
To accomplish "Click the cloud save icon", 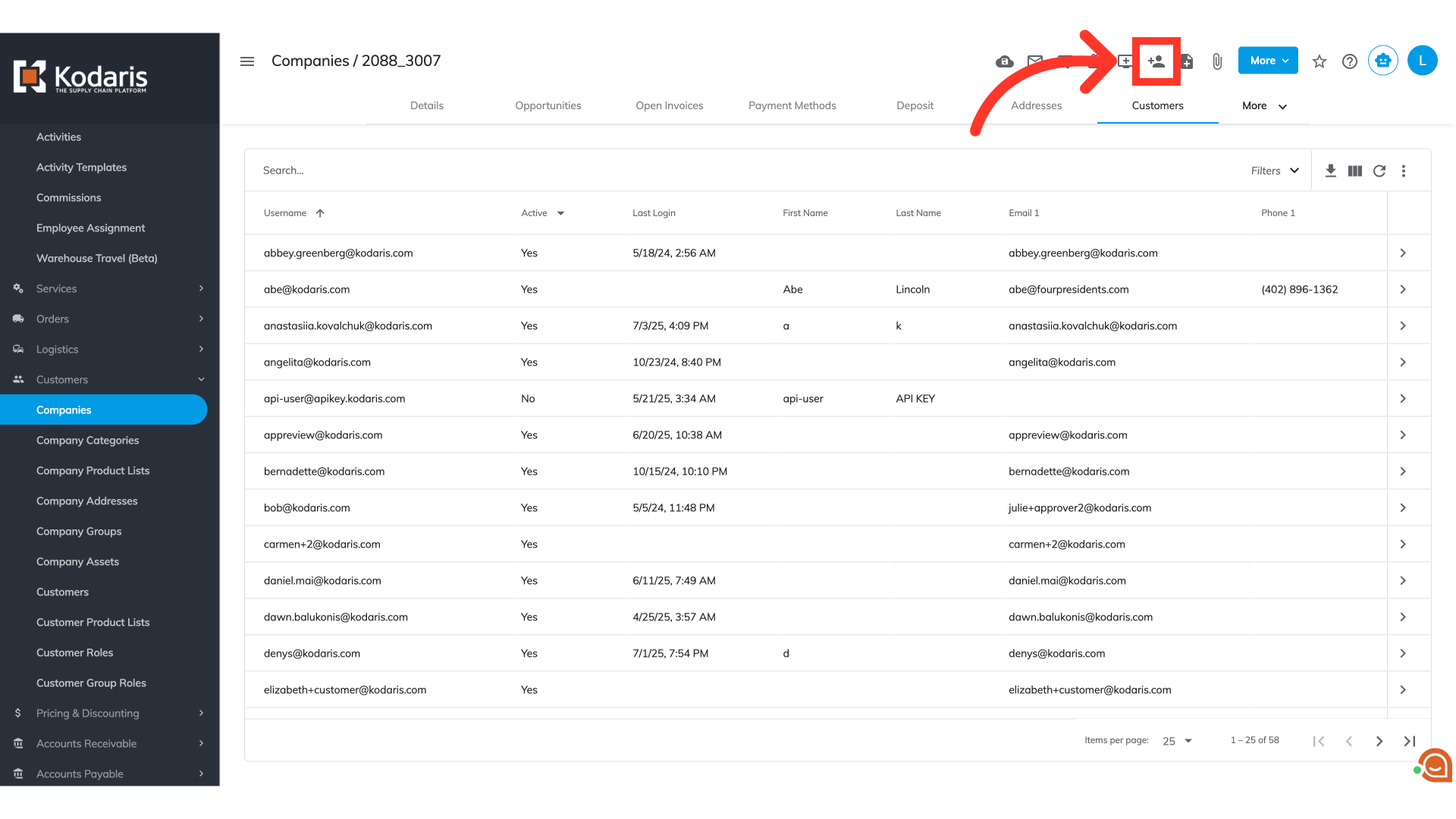I will coord(1004,61).
